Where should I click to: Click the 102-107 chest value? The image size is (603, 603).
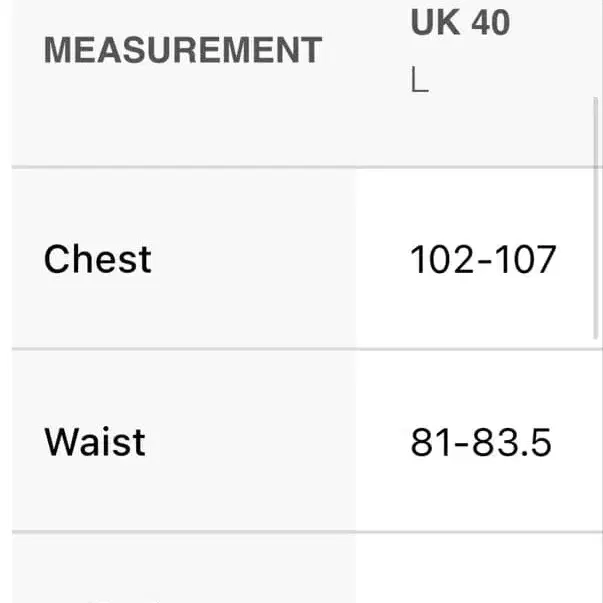tap(483, 260)
